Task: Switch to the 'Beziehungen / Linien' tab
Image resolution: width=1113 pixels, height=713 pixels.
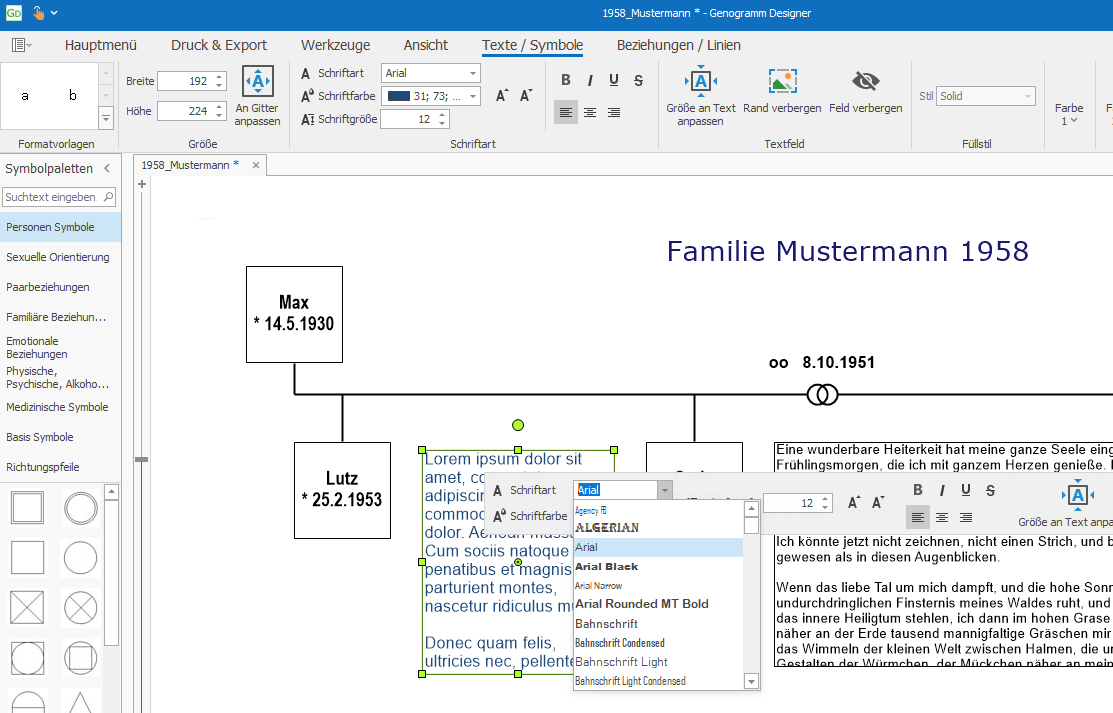Action: pos(678,45)
